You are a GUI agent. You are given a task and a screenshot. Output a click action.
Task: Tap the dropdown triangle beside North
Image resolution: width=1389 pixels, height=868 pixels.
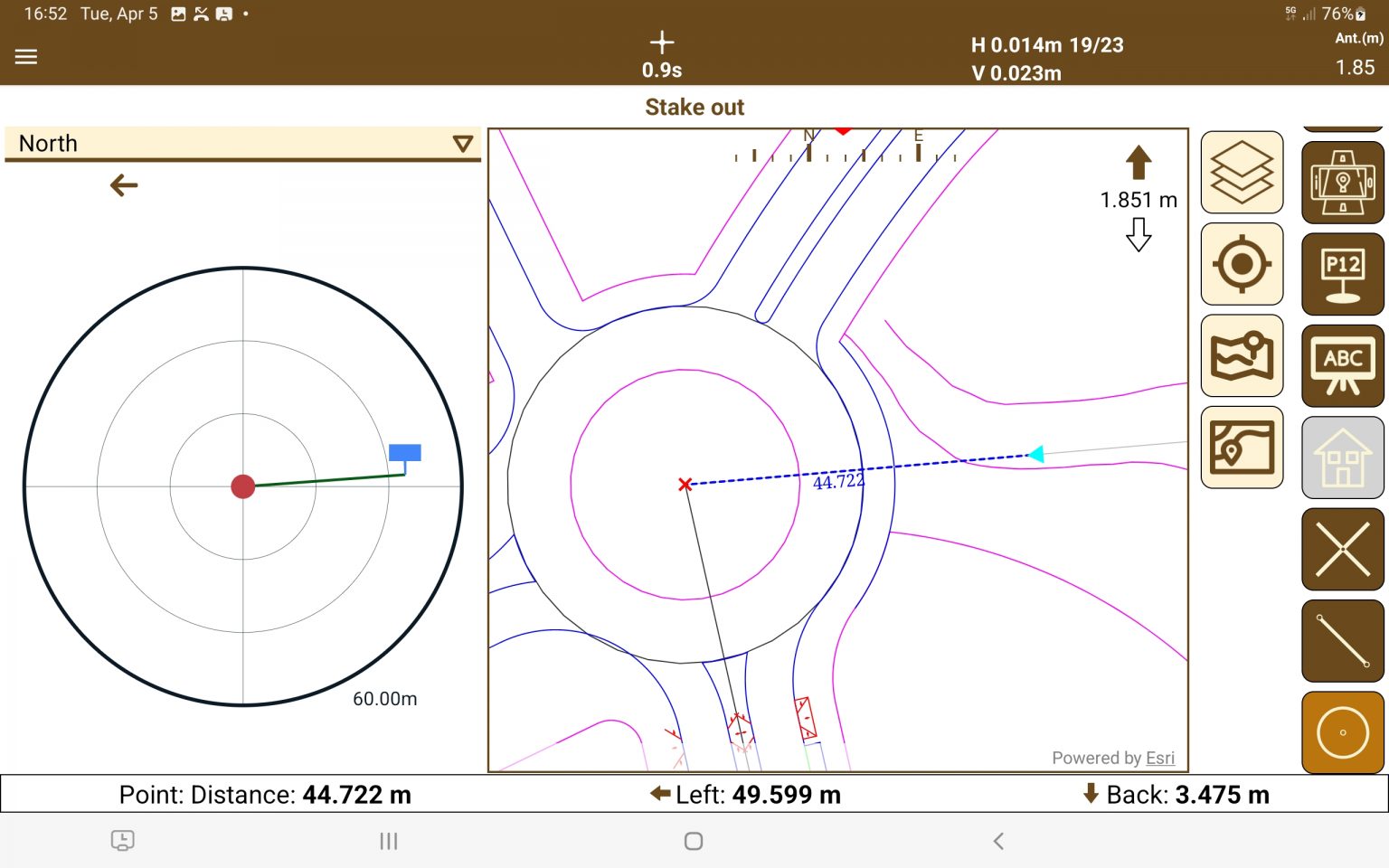click(x=462, y=144)
